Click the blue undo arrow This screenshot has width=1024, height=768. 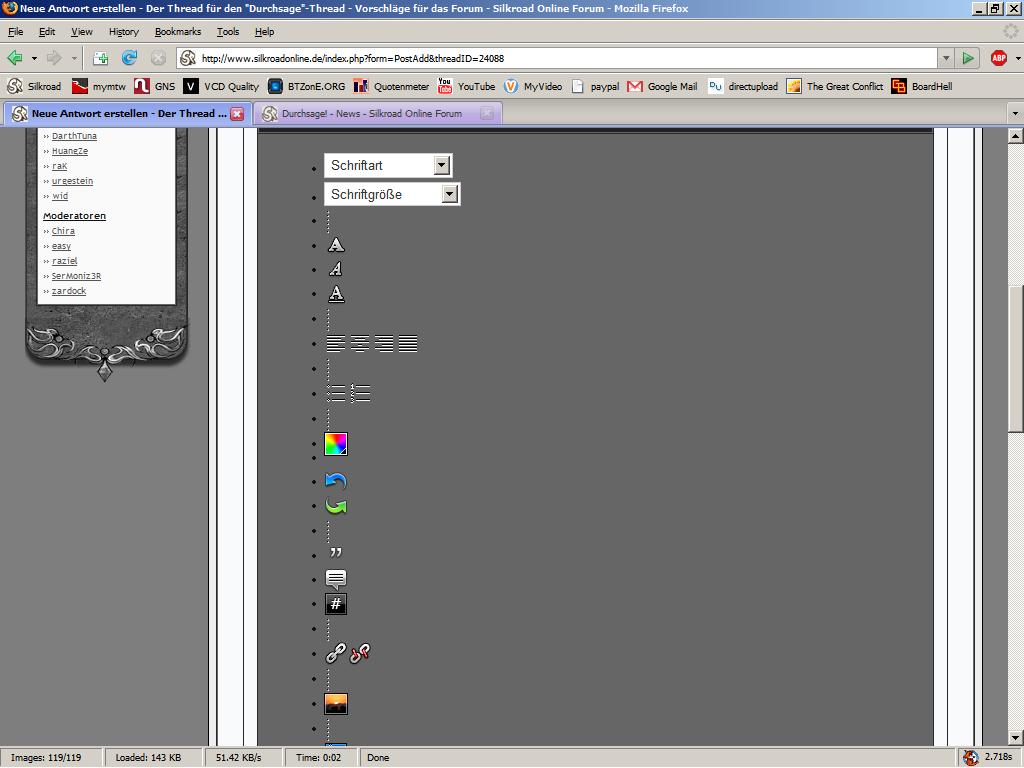336,481
